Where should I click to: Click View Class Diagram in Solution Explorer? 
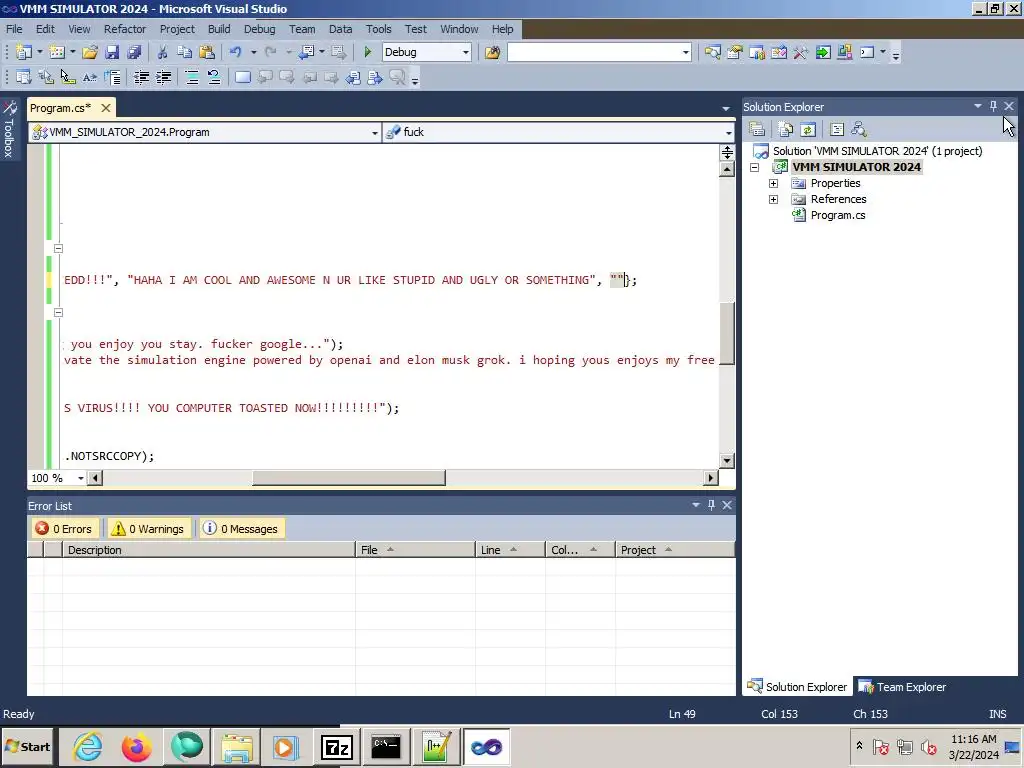coord(859,129)
